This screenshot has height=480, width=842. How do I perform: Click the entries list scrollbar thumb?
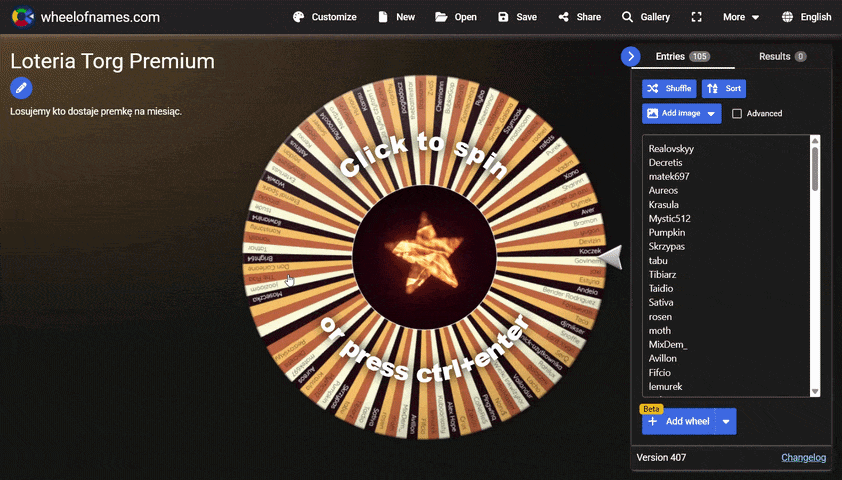(815, 169)
